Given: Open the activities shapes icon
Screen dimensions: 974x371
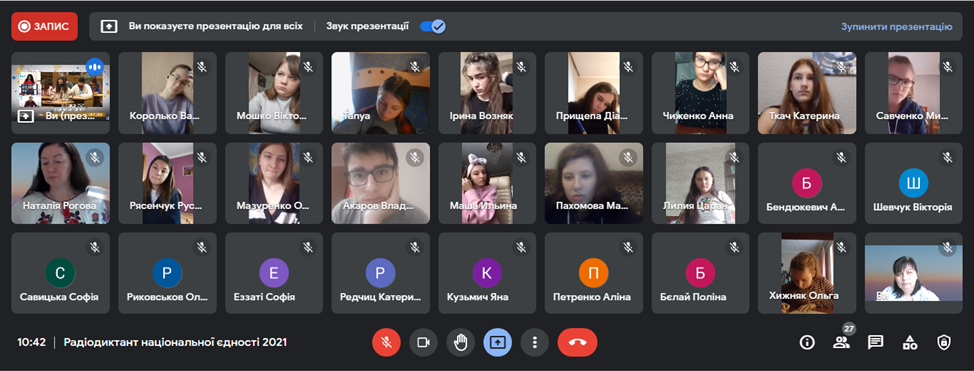Looking at the screenshot, I should [x=910, y=342].
